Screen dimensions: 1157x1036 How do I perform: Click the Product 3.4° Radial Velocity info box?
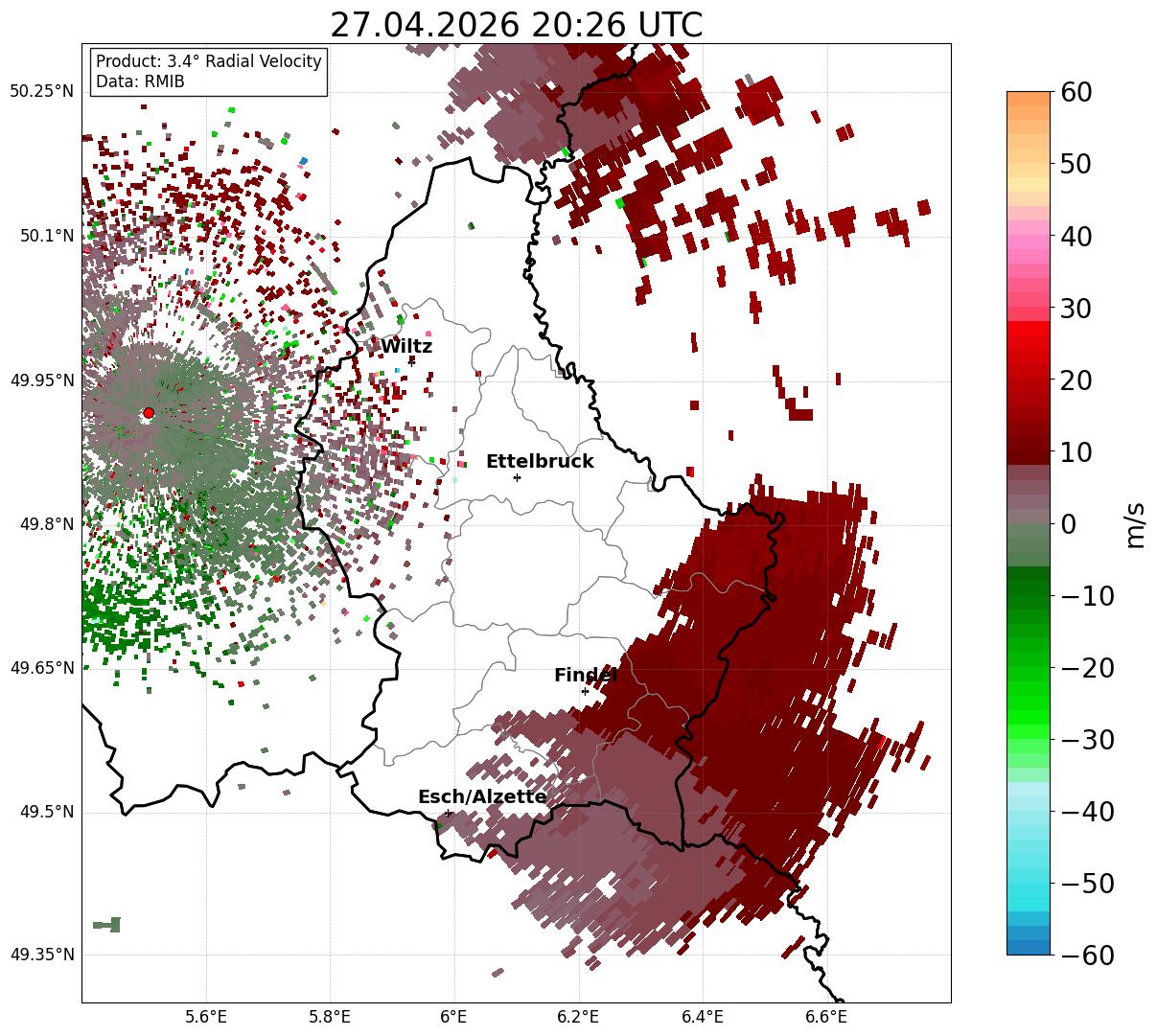tap(209, 72)
